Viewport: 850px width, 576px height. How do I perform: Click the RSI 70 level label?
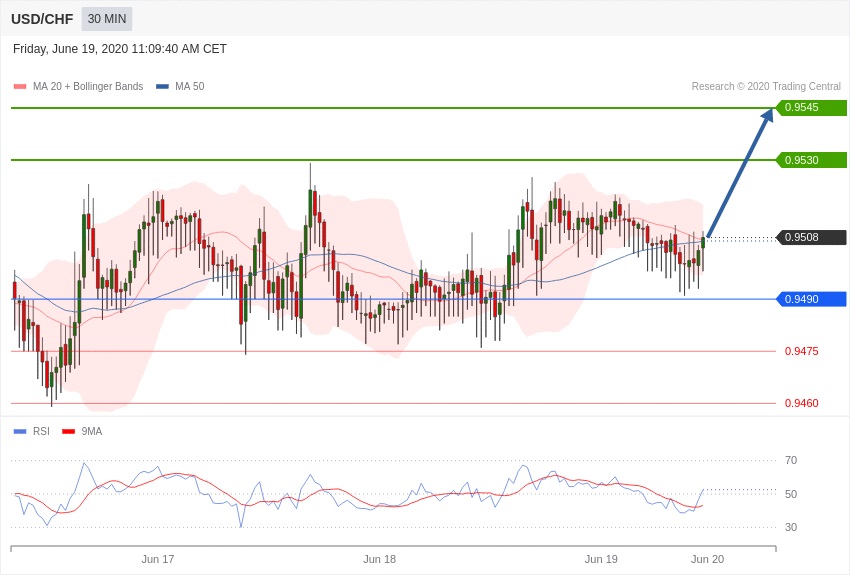click(790, 460)
